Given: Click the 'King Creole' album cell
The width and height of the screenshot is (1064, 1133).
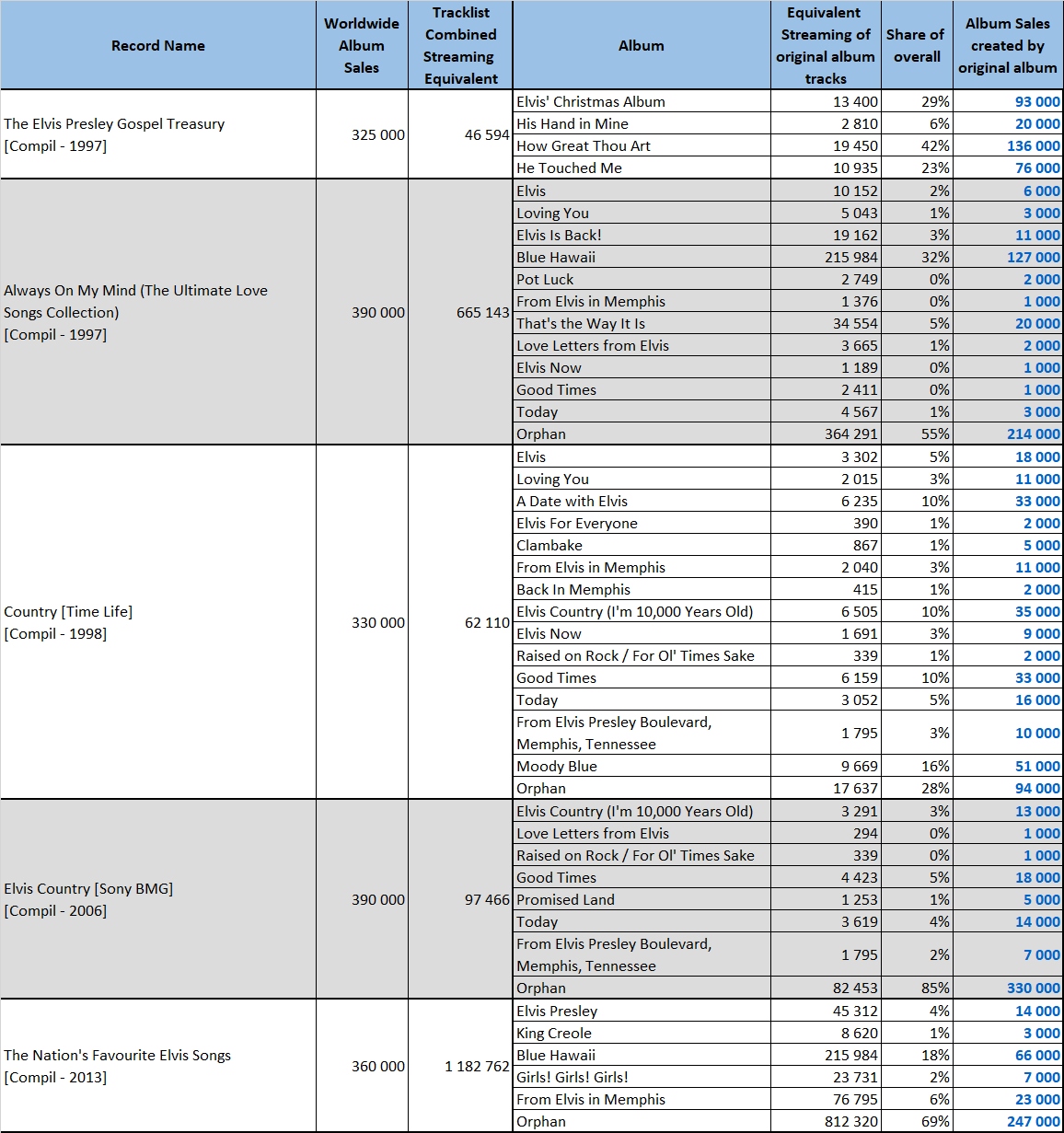Looking at the screenshot, I should click(642, 1033).
